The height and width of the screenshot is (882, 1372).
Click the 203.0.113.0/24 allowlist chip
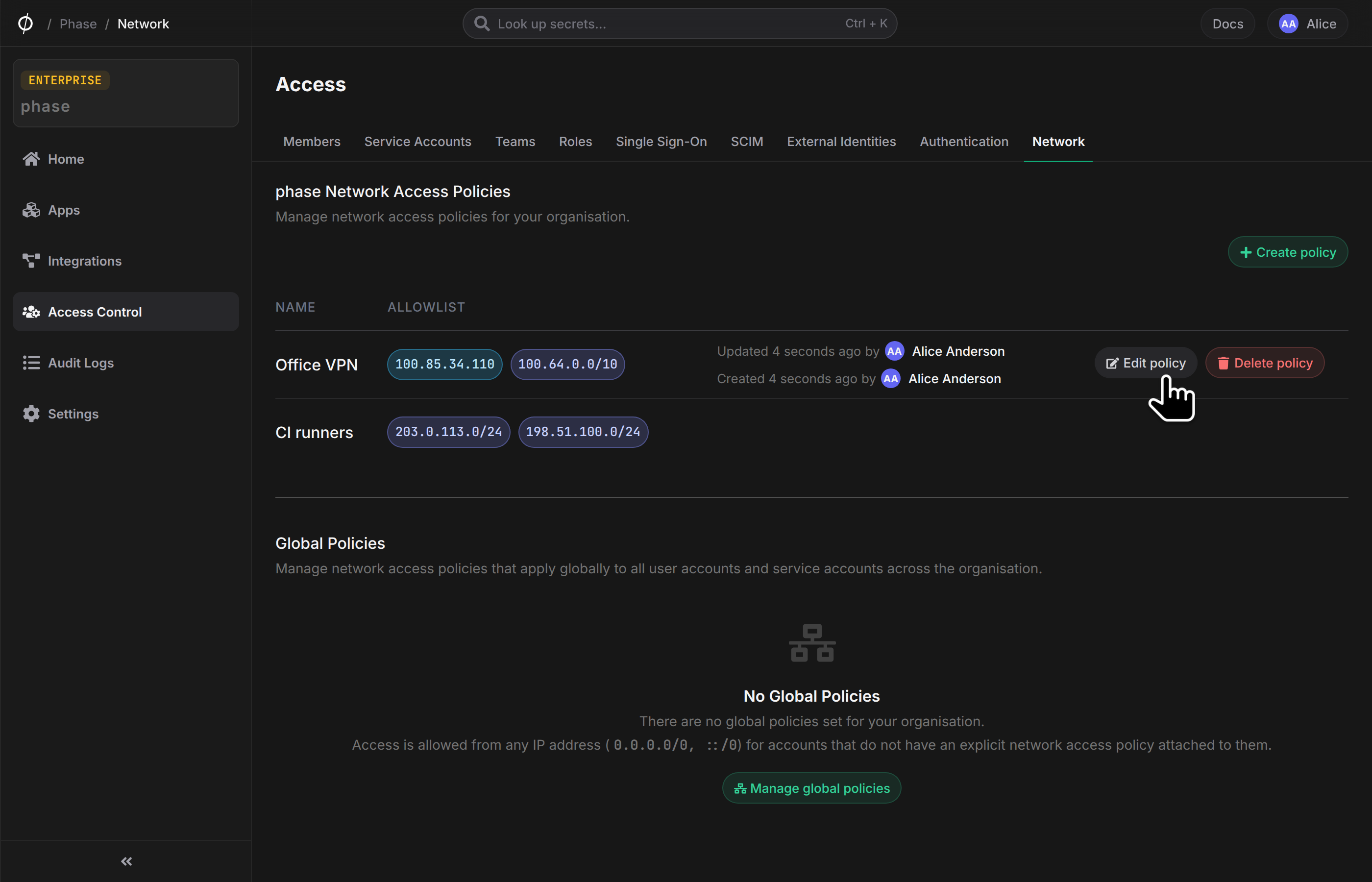click(x=448, y=432)
